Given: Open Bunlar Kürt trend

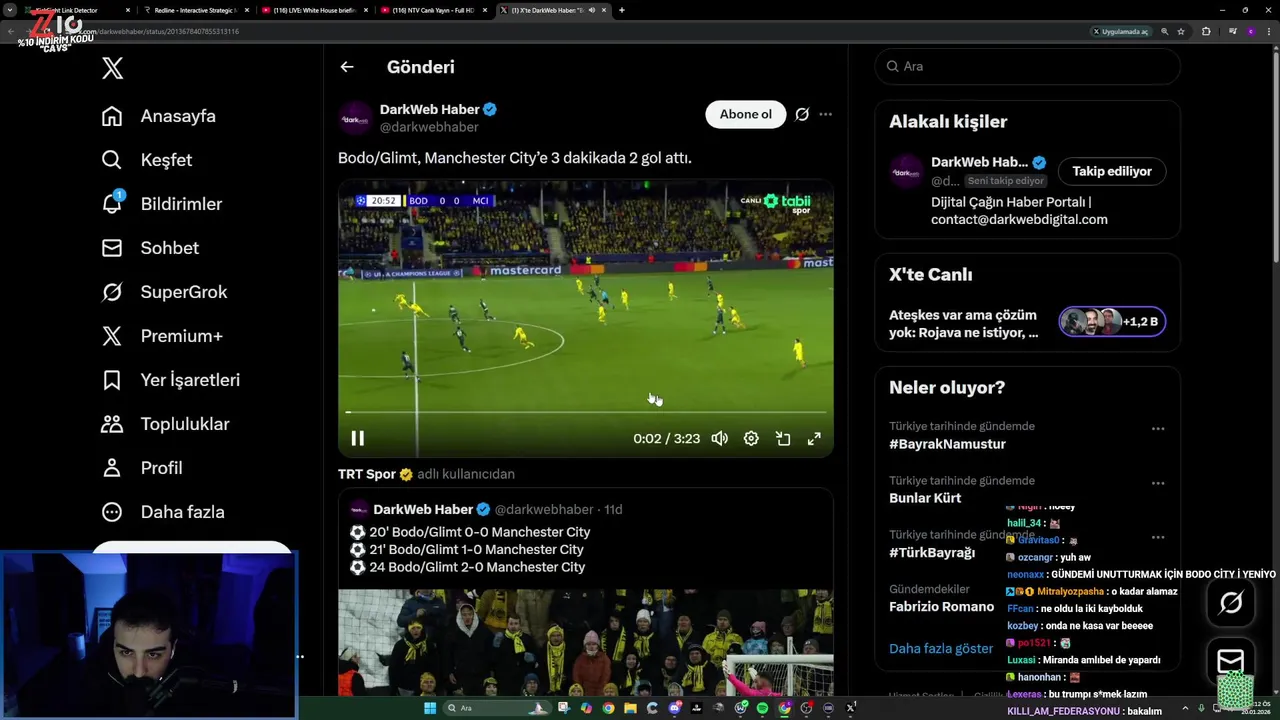Looking at the screenshot, I should tap(925, 498).
